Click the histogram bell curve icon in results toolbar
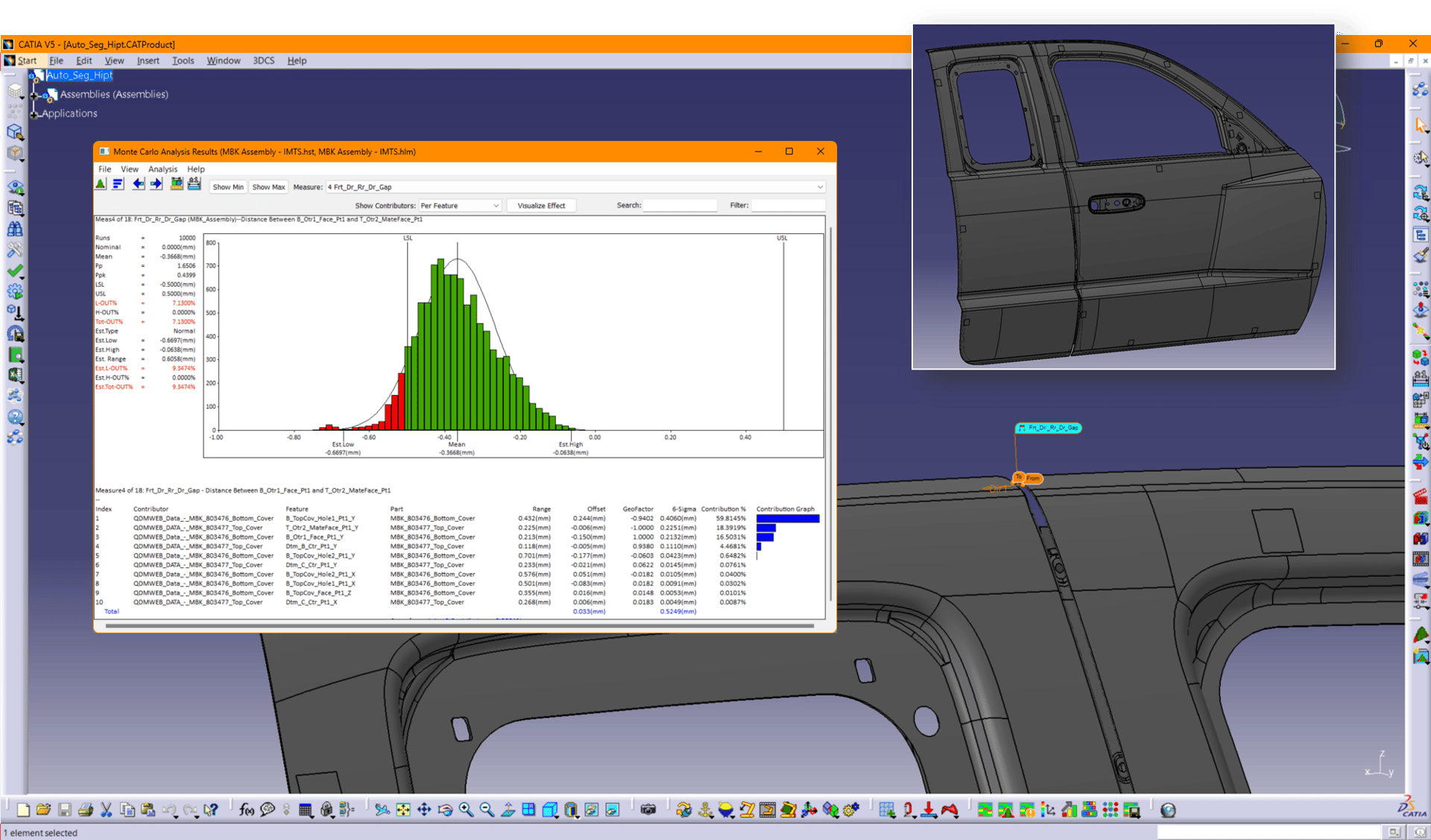 coord(101,184)
